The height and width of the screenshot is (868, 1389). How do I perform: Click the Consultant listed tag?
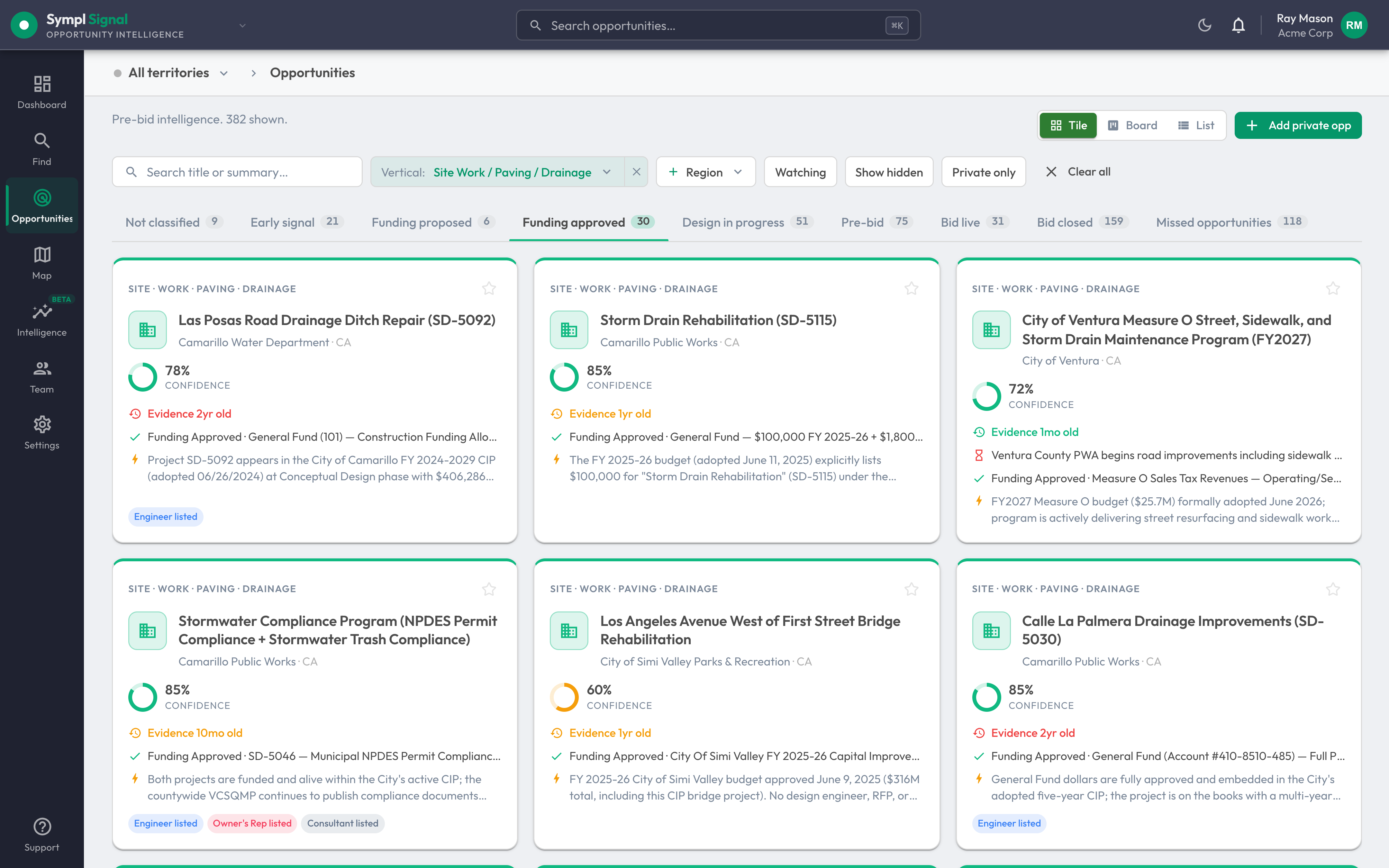pos(343,823)
